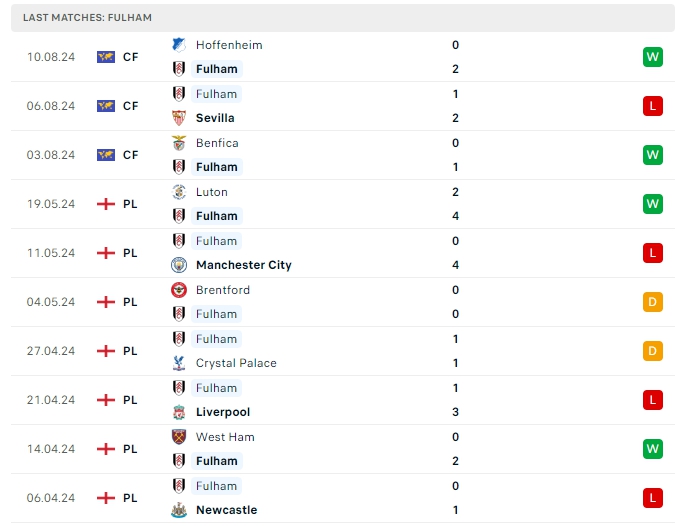Open the L result badge for the Sevilla match
Screen dimensions: 686x526
pyautogui.click(x=653, y=106)
